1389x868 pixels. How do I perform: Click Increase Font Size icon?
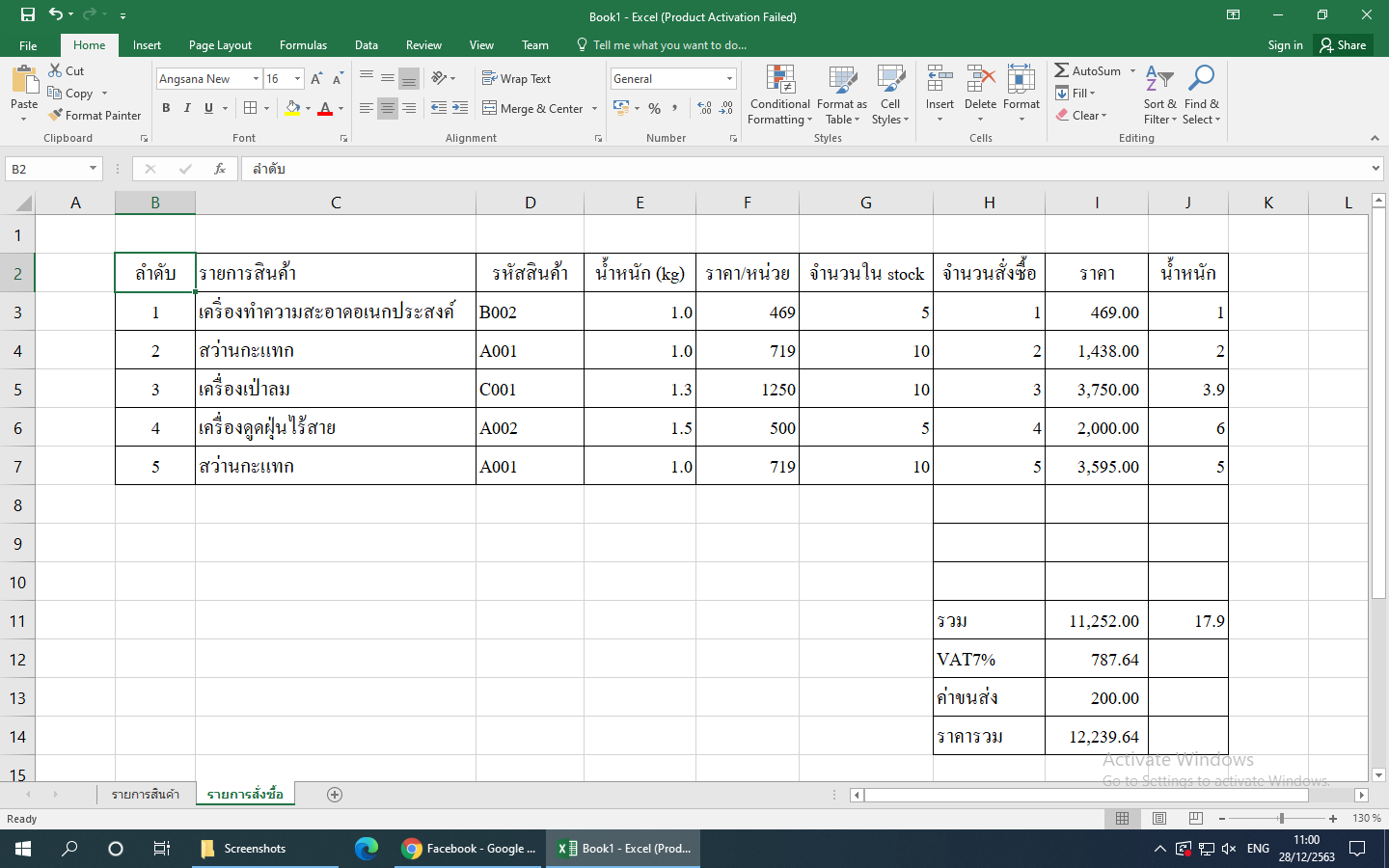pos(316,79)
